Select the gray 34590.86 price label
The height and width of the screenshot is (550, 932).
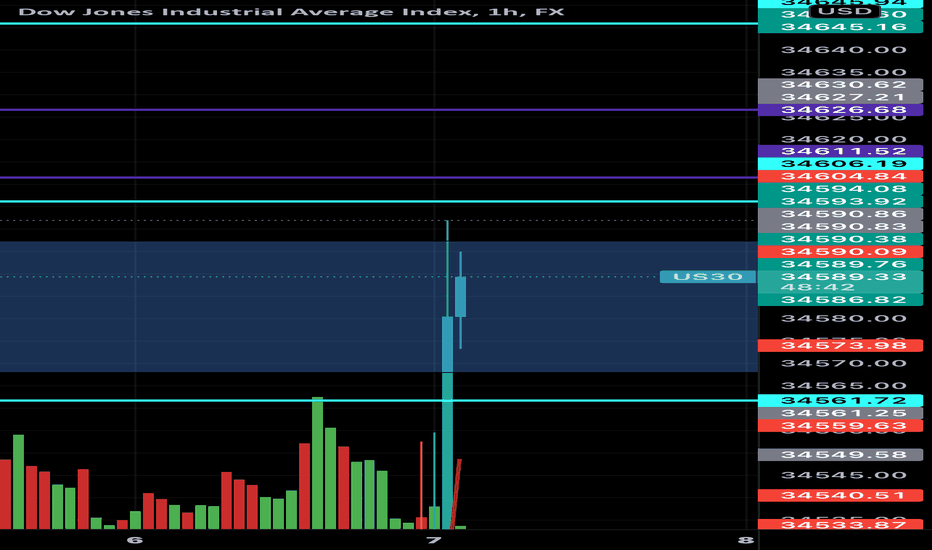841,214
